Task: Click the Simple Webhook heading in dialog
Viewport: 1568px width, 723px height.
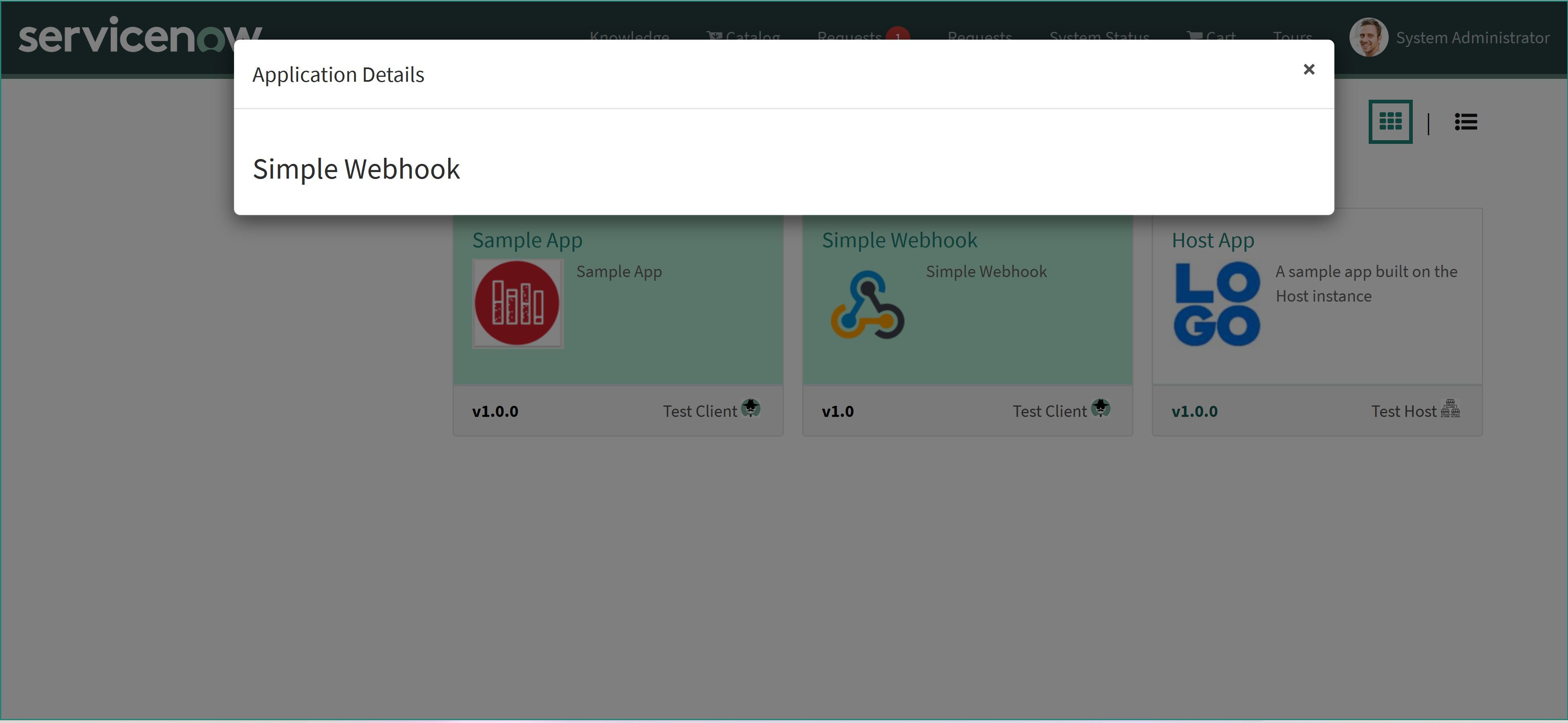Action: click(356, 169)
